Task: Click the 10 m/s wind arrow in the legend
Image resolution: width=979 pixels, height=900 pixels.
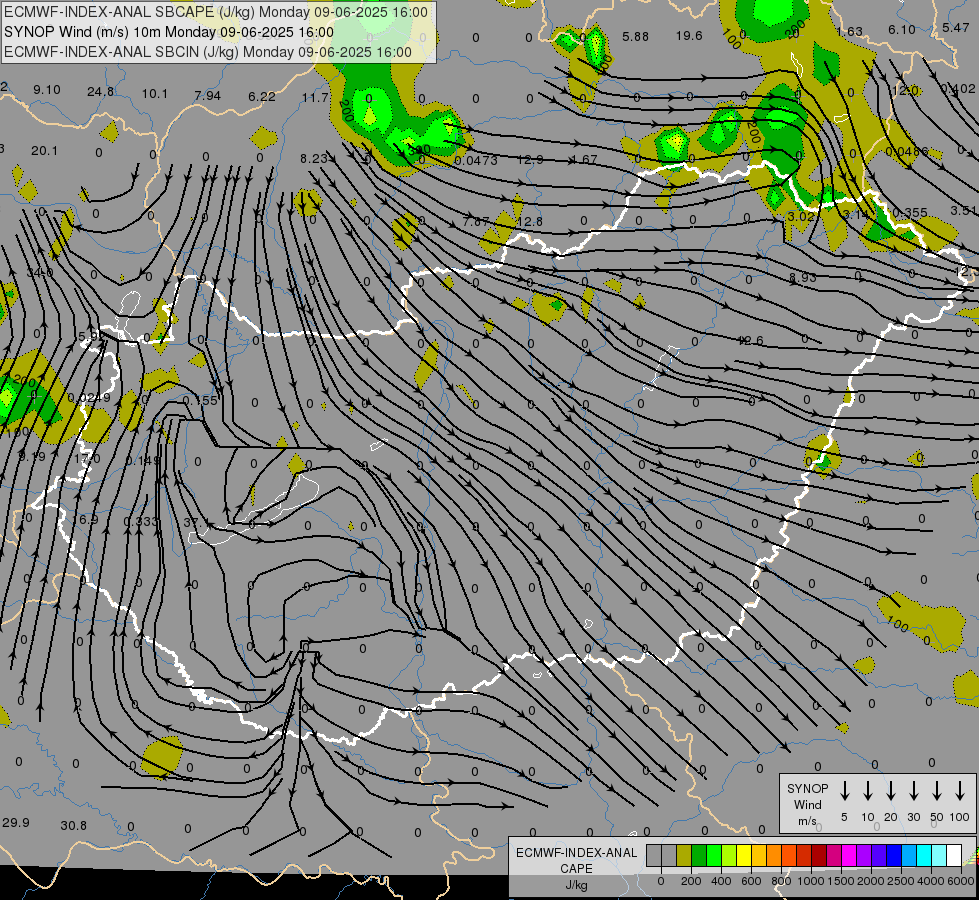Action: [x=868, y=791]
